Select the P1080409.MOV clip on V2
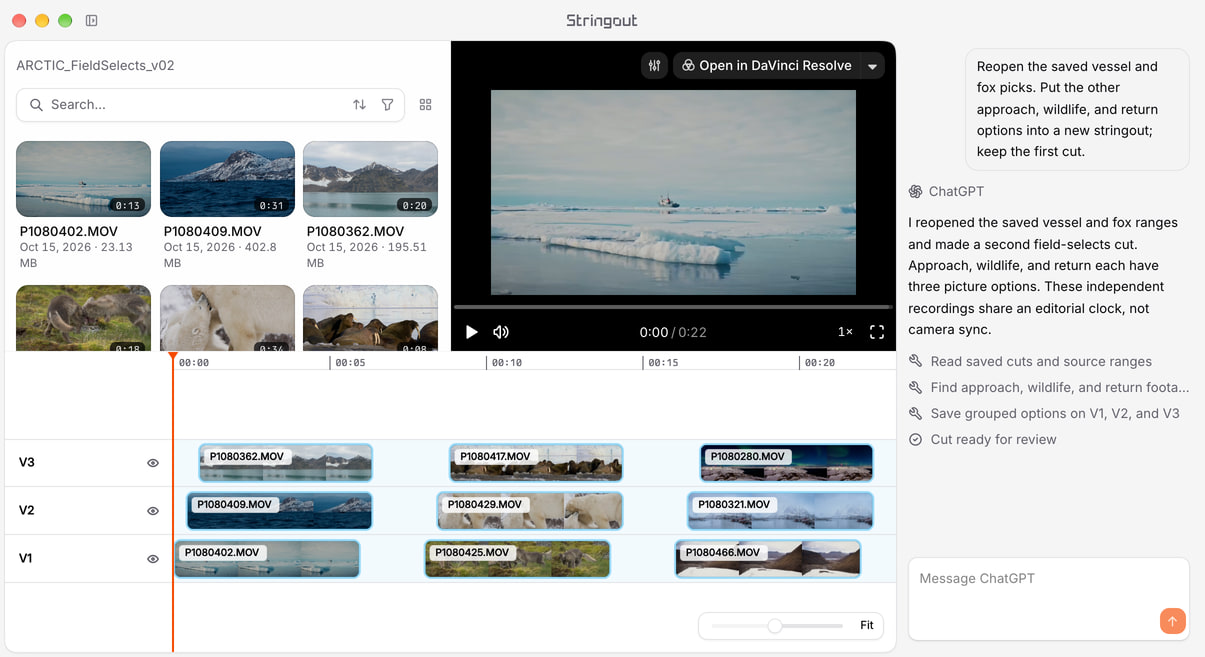 tap(279, 511)
